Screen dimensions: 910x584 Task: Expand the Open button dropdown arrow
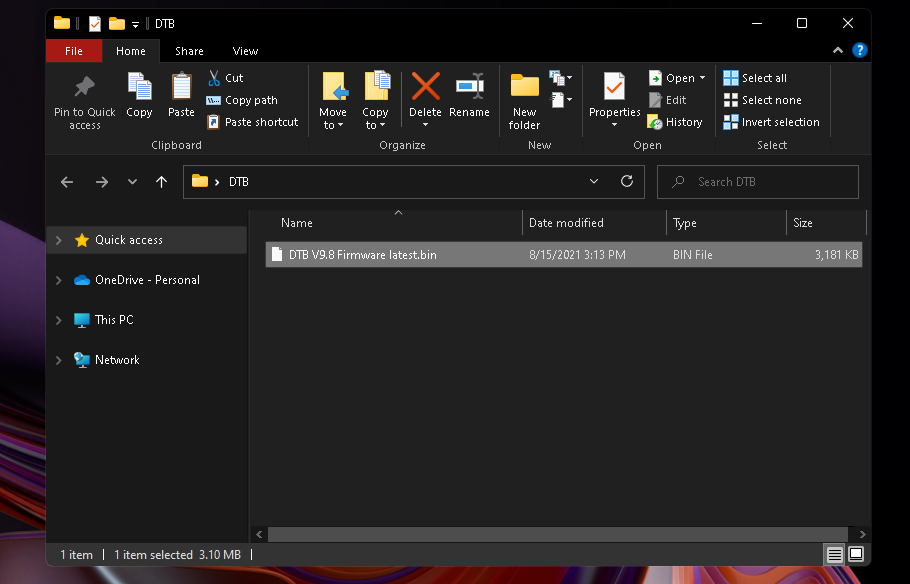coord(702,78)
